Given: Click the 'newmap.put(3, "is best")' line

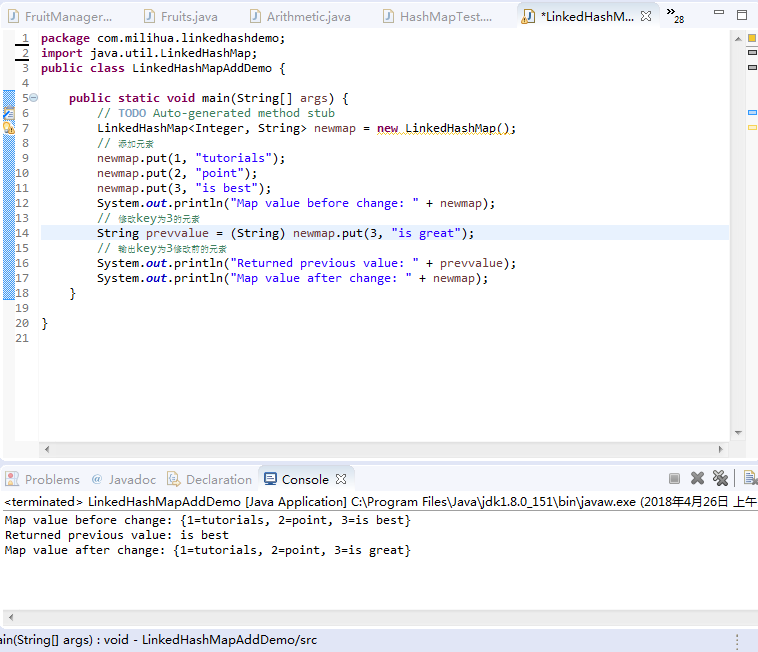Looking at the screenshot, I should pos(184,188).
